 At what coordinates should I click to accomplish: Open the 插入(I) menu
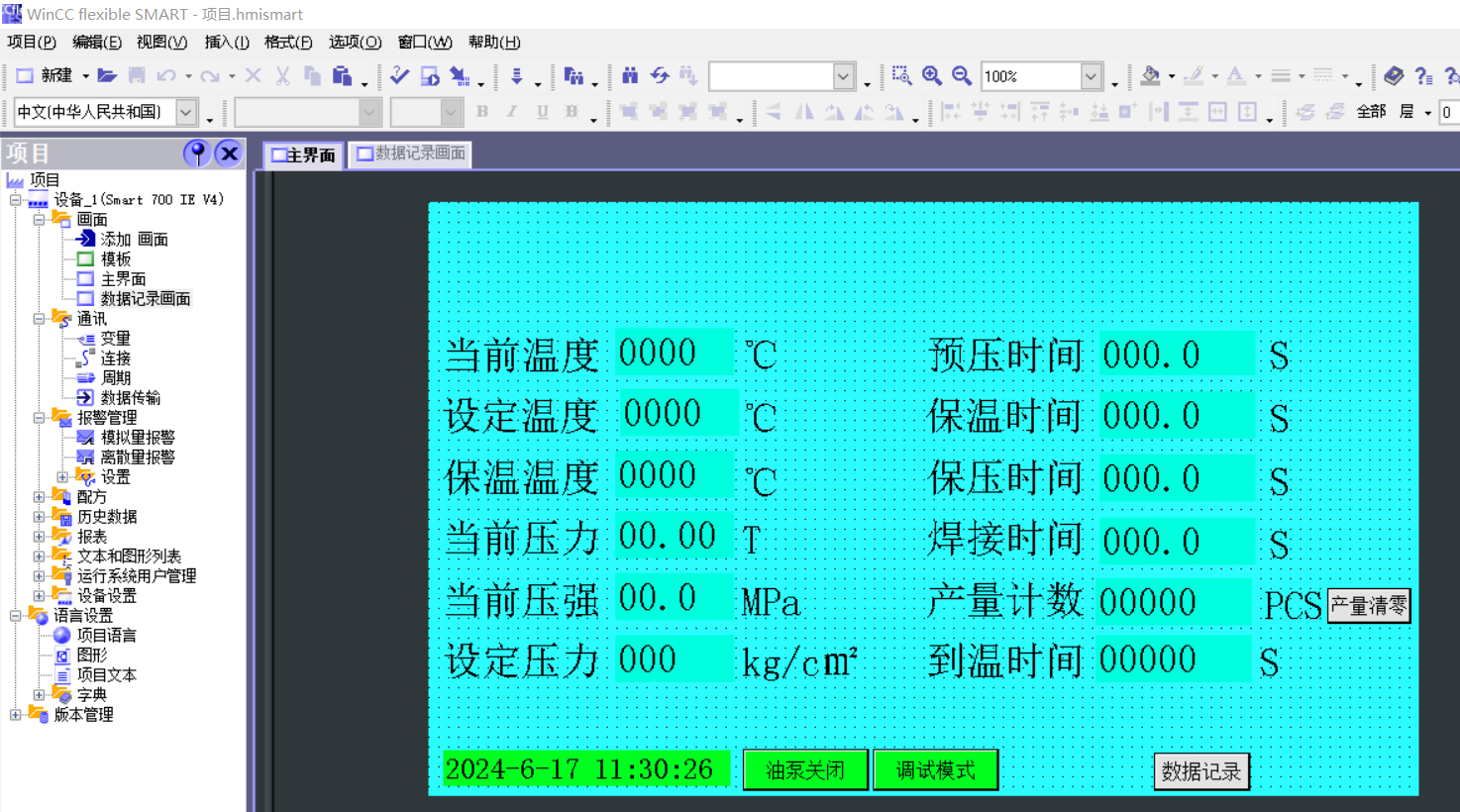(226, 42)
